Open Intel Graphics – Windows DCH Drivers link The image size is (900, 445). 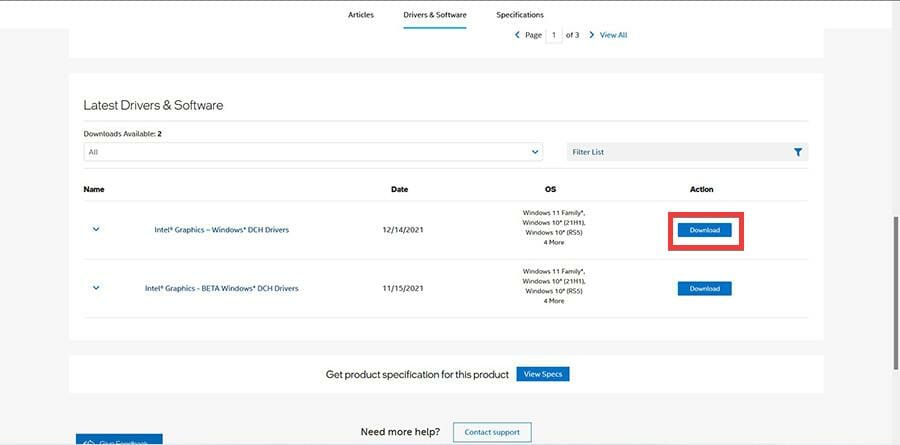point(222,230)
